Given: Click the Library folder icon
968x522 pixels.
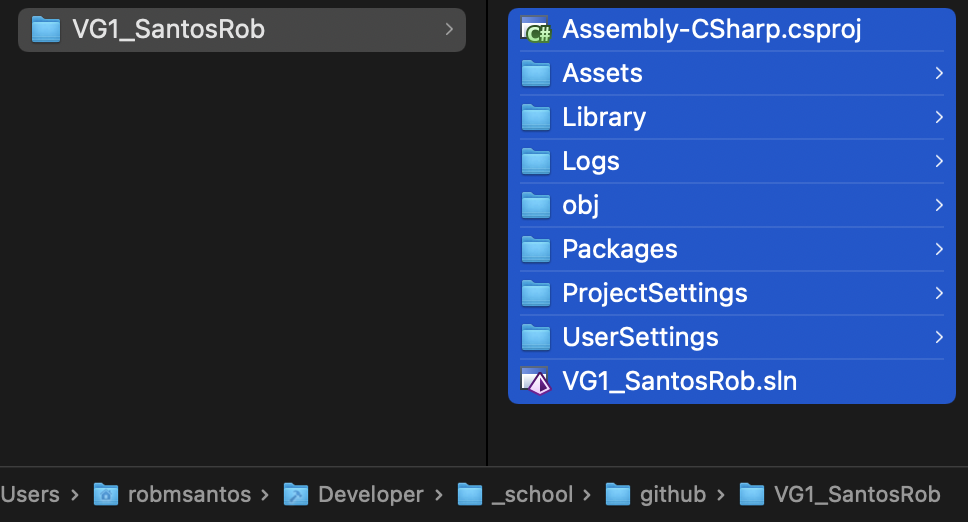Looking at the screenshot, I should [536, 118].
